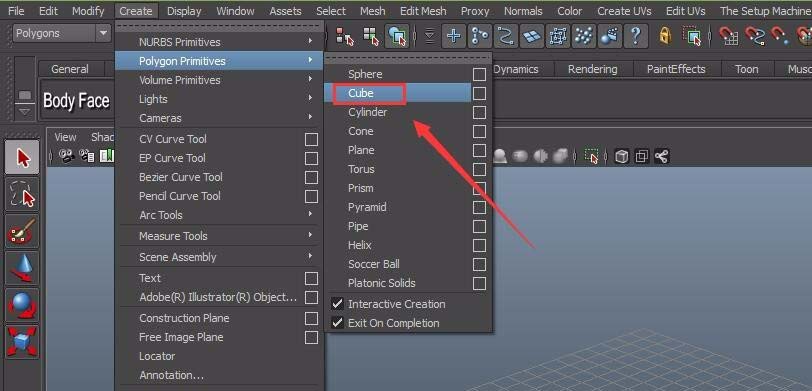
Task: Click the viewport select camera icon
Action: pos(66,156)
